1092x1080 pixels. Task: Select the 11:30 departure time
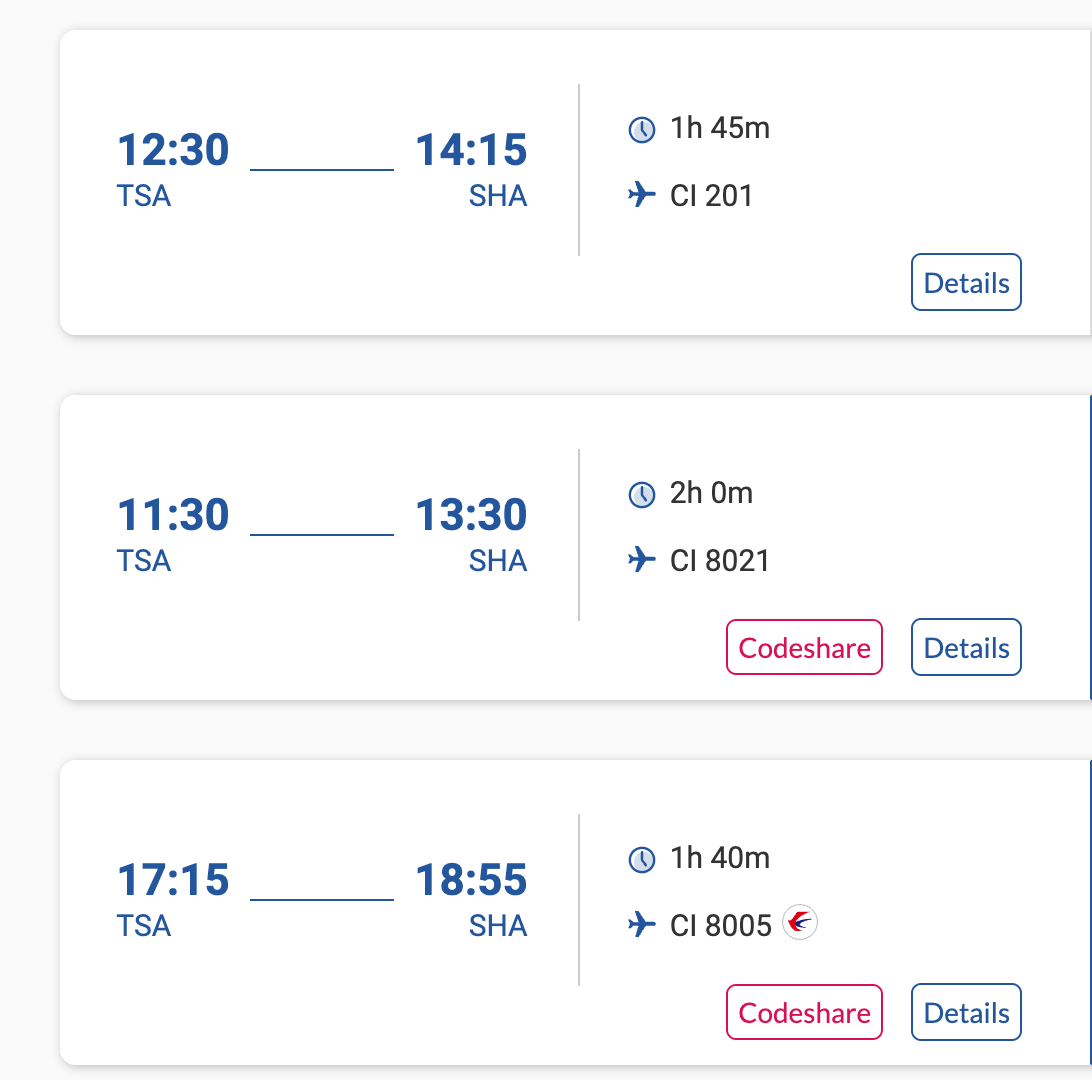pyautogui.click(x=173, y=516)
